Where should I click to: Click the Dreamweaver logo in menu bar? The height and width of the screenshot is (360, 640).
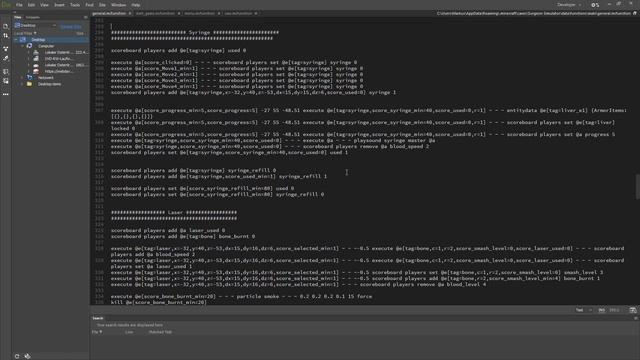tap(6, 5)
